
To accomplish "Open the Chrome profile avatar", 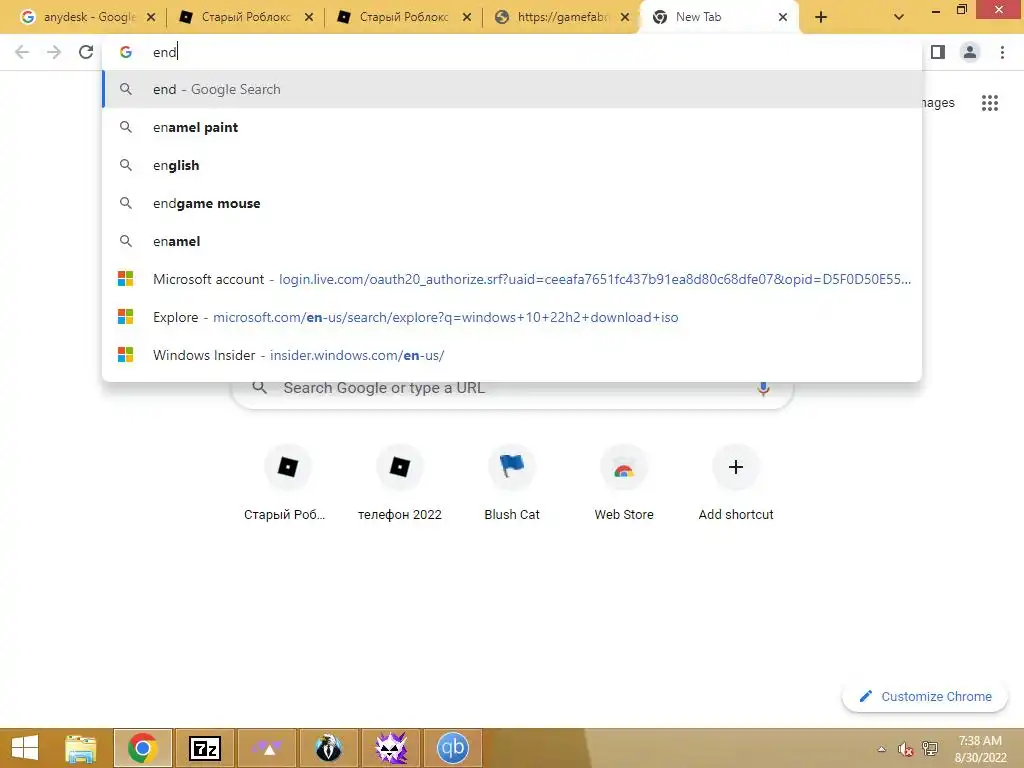I will tap(970, 52).
